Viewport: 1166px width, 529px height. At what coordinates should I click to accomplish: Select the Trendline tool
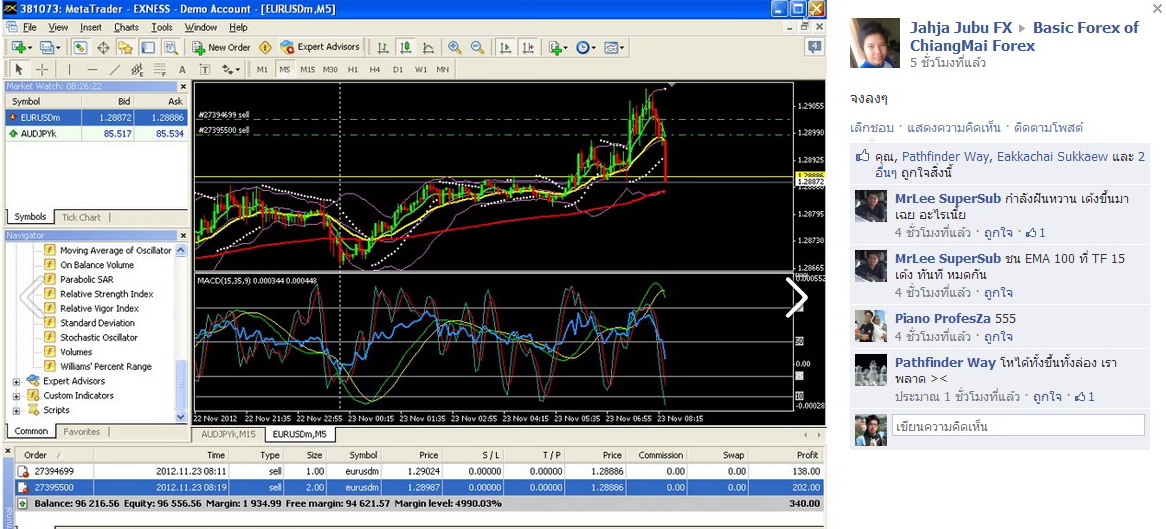pos(115,69)
